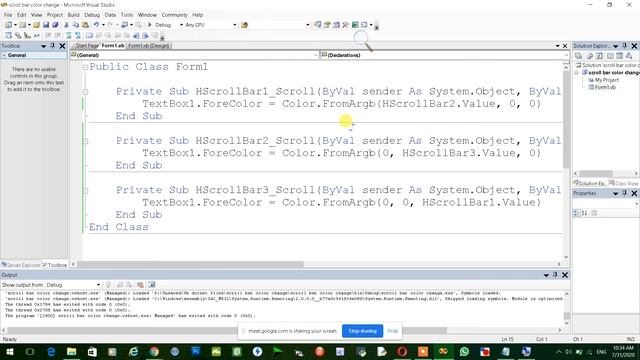Screen dimensions: 640x360
Task: Collapse the Public Class Form1 block
Action: [x=85, y=67]
